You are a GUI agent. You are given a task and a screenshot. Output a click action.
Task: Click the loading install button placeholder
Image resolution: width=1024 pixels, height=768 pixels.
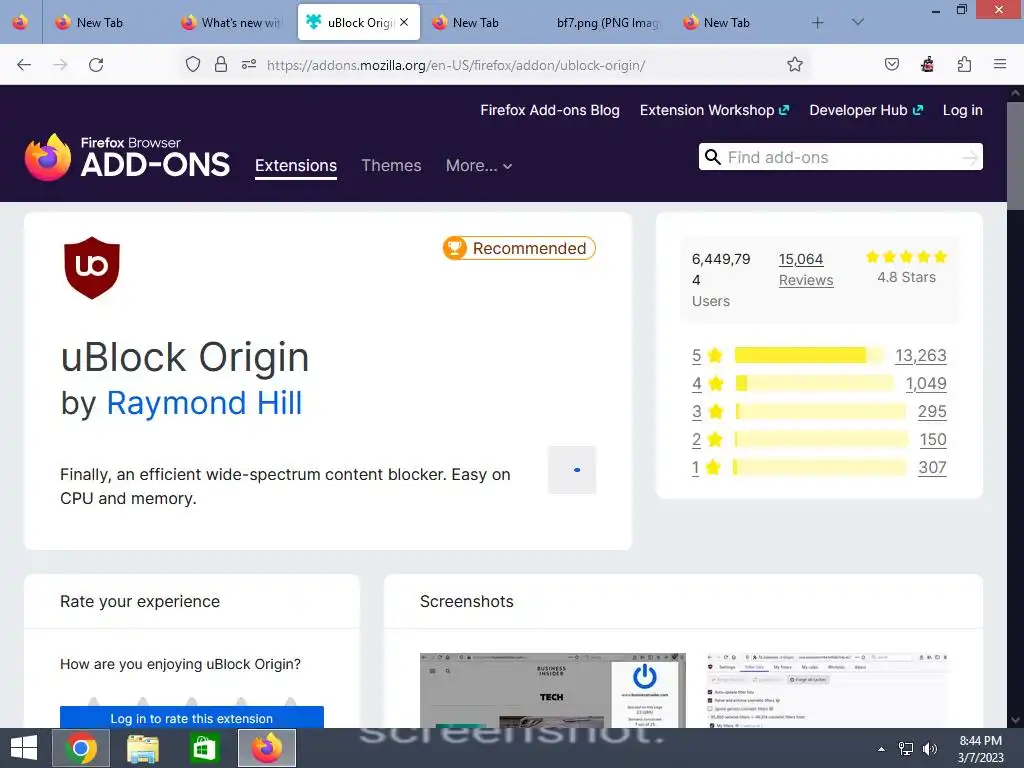point(572,470)
